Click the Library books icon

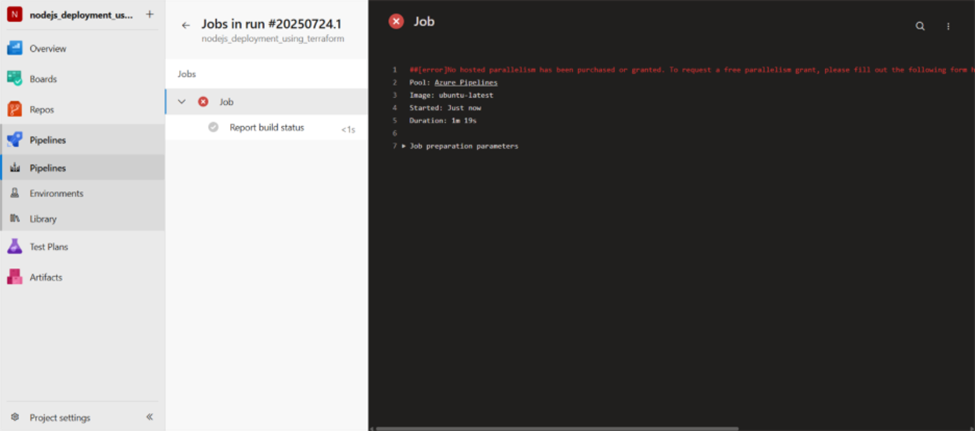click(x=15, y=219)
